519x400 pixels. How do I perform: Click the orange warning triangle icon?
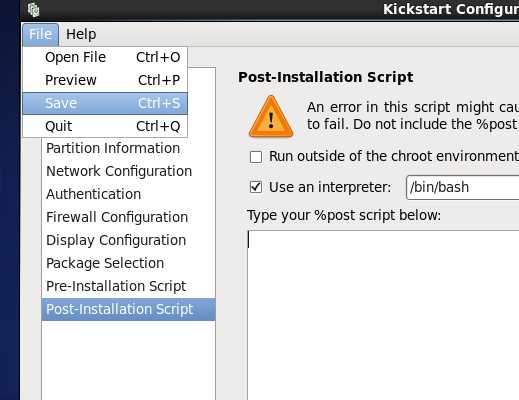271,116
